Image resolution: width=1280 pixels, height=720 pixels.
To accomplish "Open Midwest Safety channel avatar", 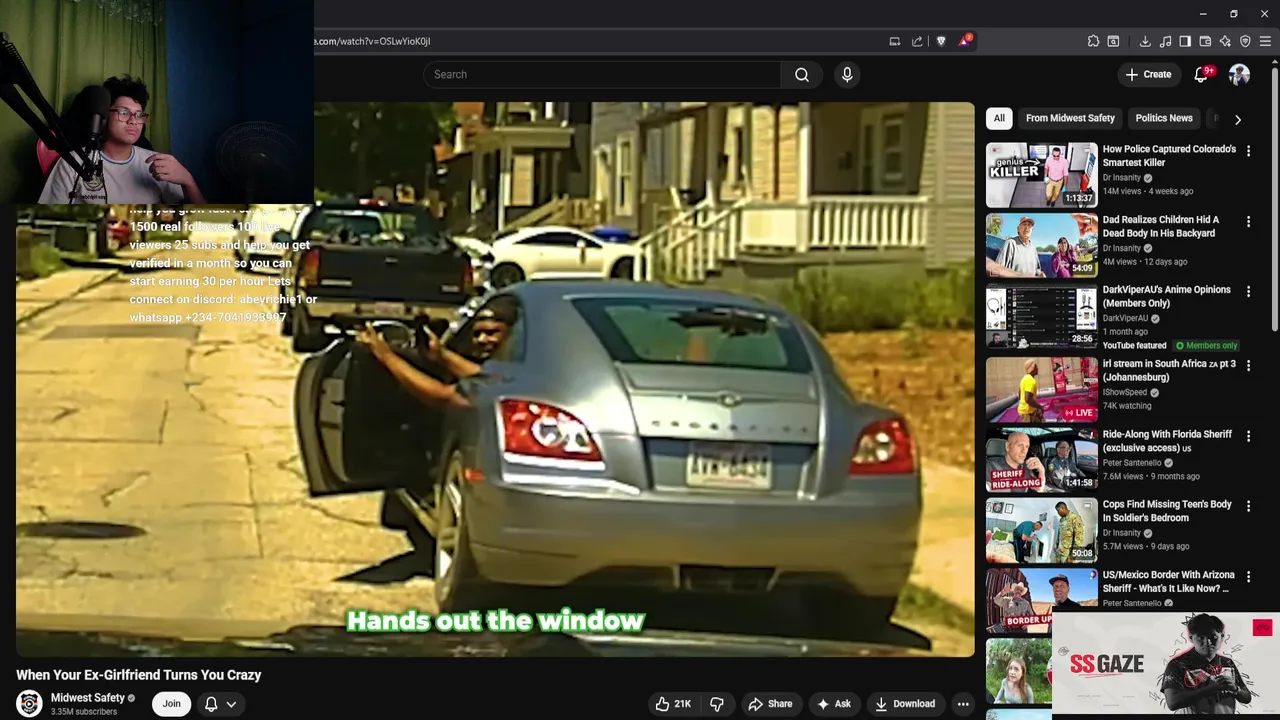I will [x=29, y=704].
